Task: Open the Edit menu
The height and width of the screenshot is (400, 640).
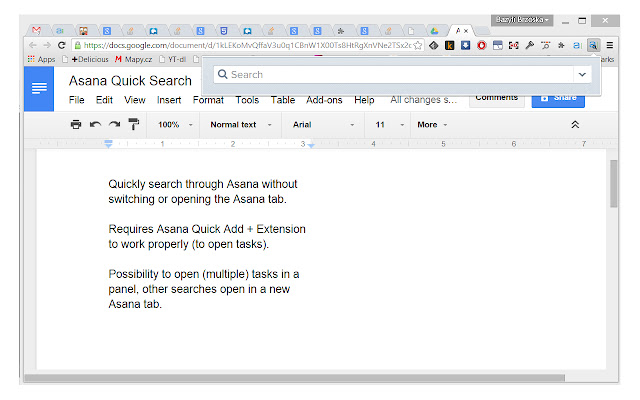Action: (104, 100)
